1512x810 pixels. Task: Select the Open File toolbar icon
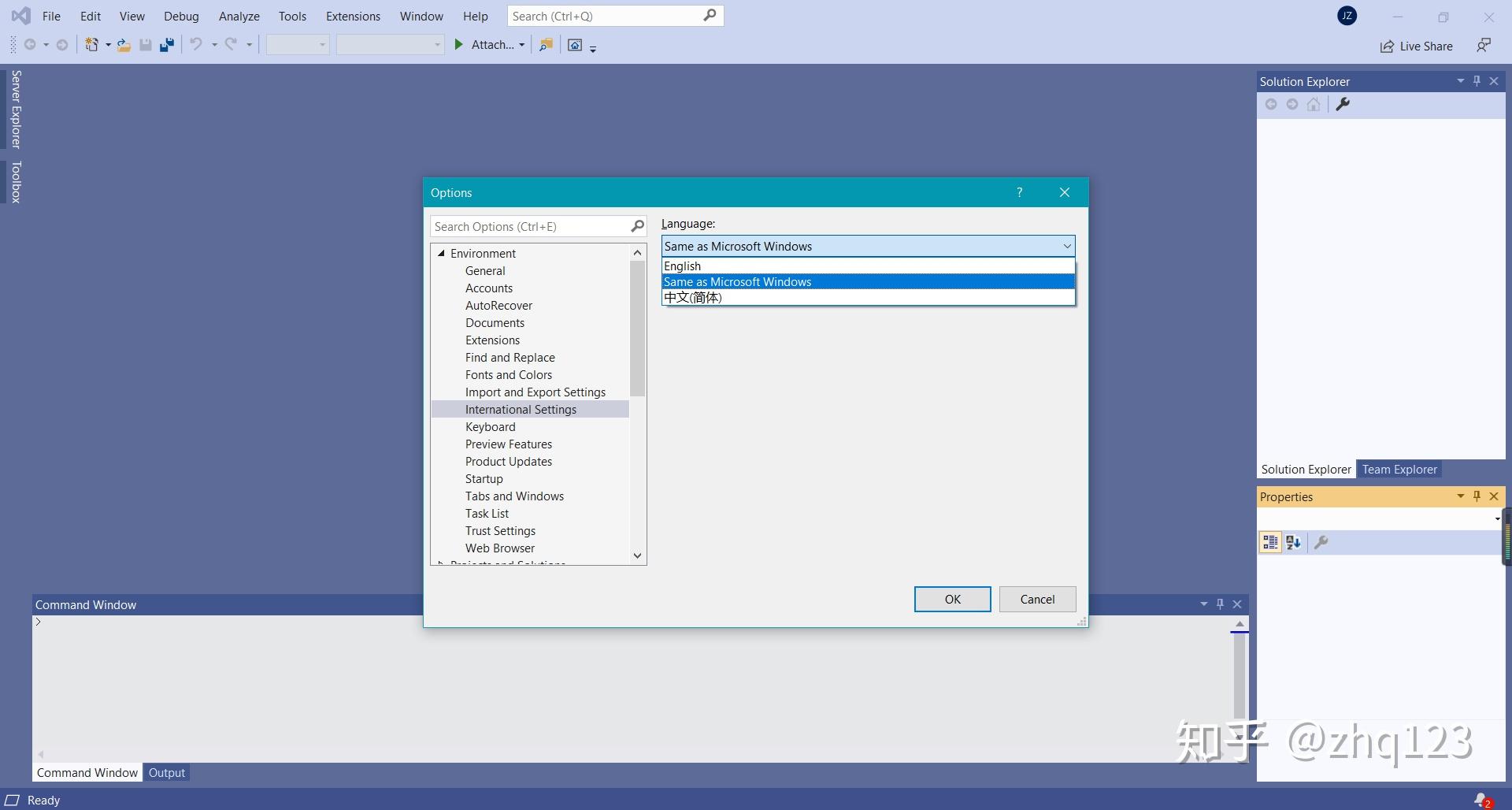(x=124, y=44)
